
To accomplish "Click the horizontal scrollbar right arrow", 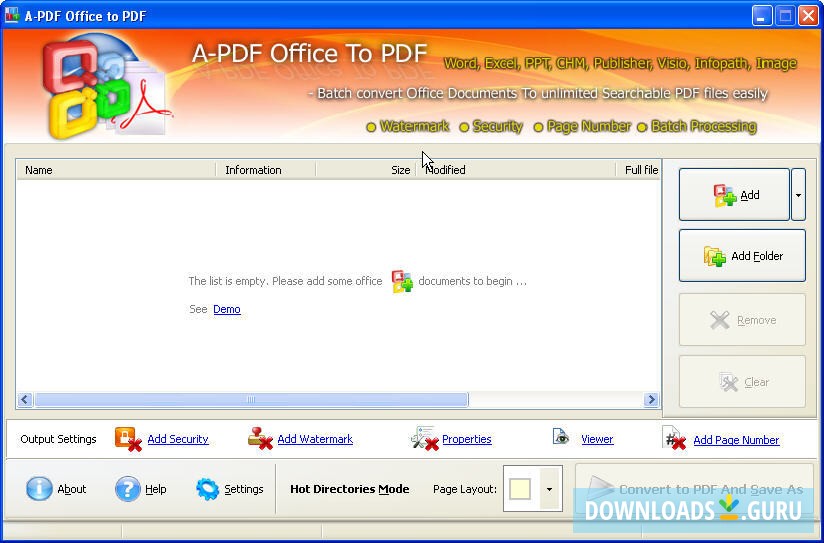I will tap(651, 399).
